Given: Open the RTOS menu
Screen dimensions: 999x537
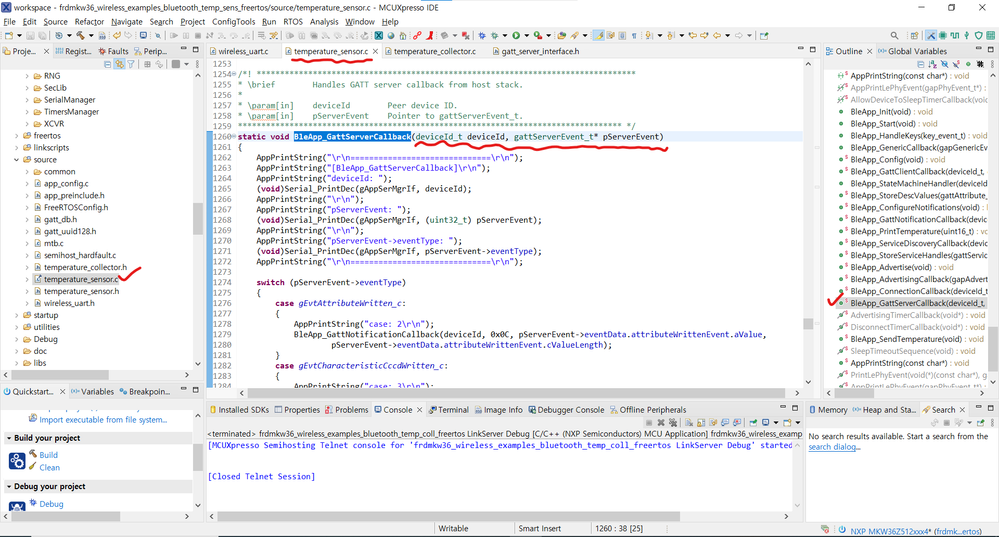Looking at the screenshot, I should point(293,22).
